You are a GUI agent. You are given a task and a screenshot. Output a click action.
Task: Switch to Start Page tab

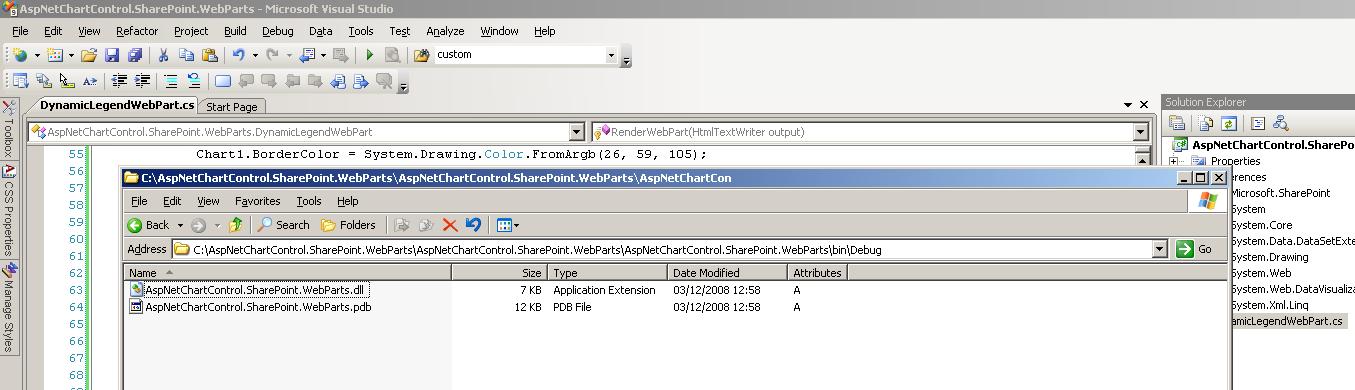tap(232, 106)
